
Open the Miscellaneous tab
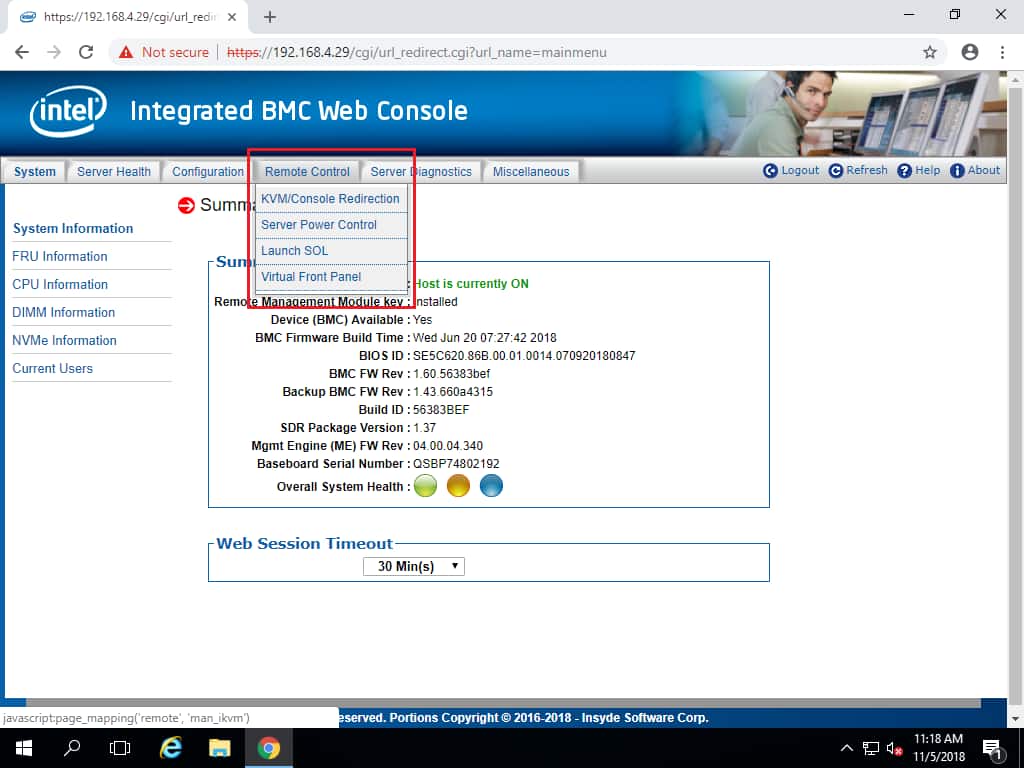[x=531, y=172]
